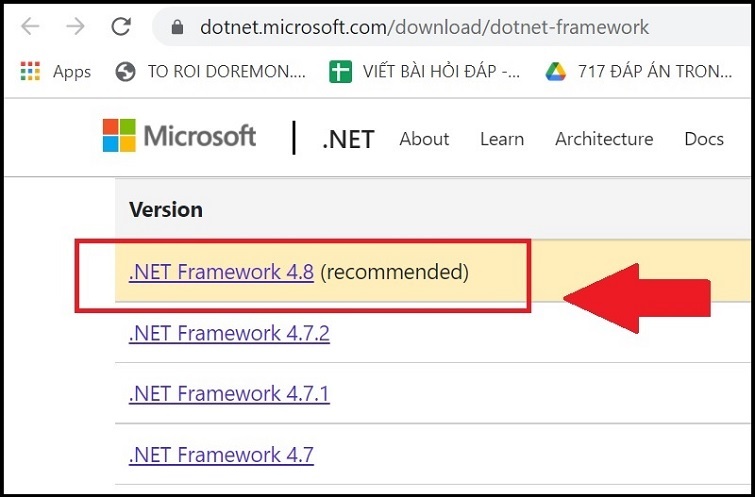This screenshot has height=497, width=755.
Task: Open the Docs menu item
Action: coord(704,139)
